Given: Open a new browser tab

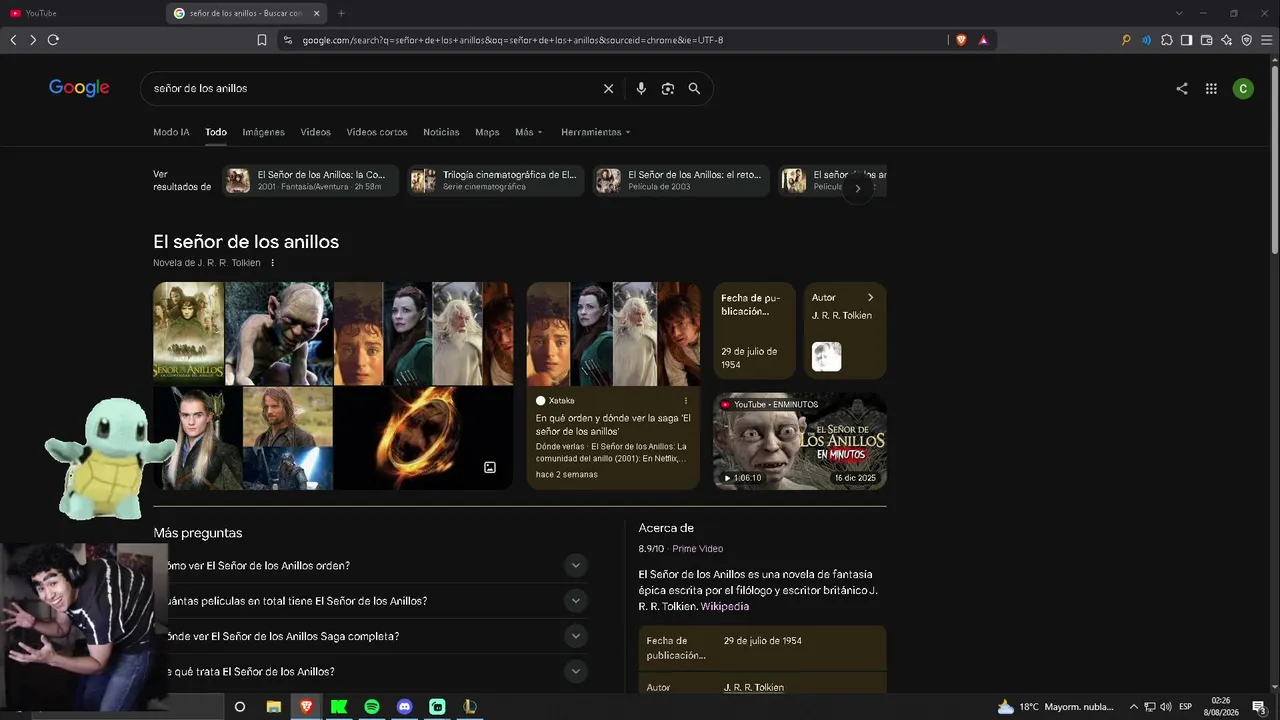Looking at the screenshot, I should point(341,13).
